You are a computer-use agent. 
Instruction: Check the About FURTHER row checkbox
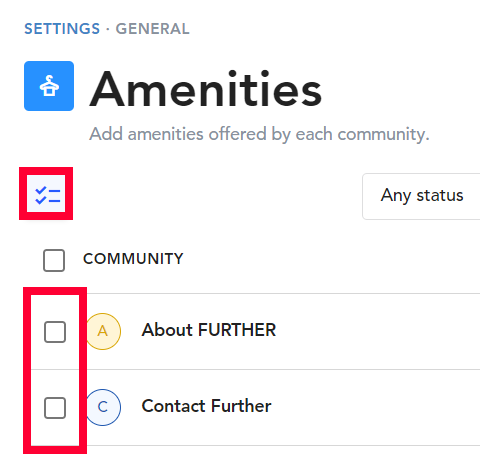[x=55, y=332]
